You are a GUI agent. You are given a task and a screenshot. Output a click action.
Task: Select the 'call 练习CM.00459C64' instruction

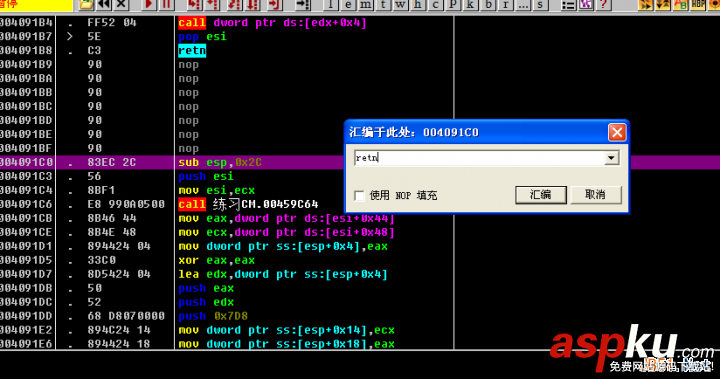point(248,204)
